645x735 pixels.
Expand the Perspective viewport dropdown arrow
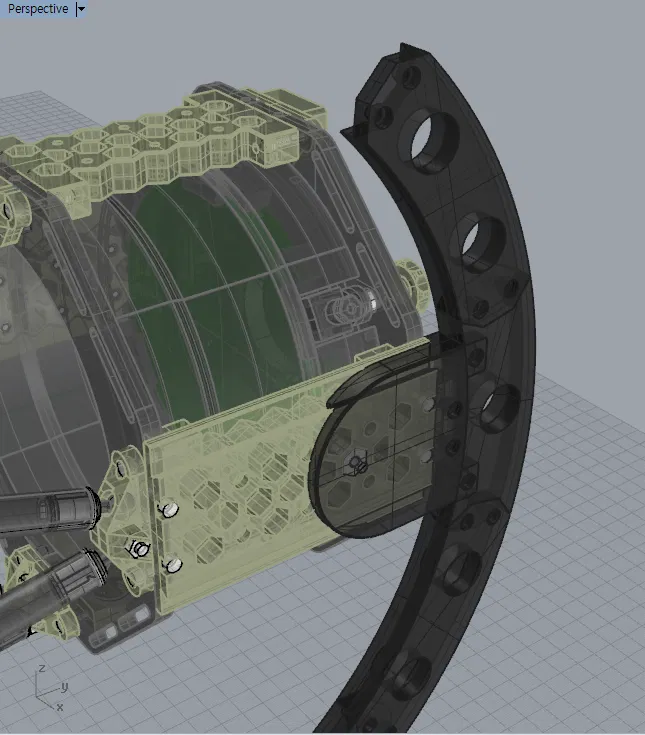pos(81,9)
